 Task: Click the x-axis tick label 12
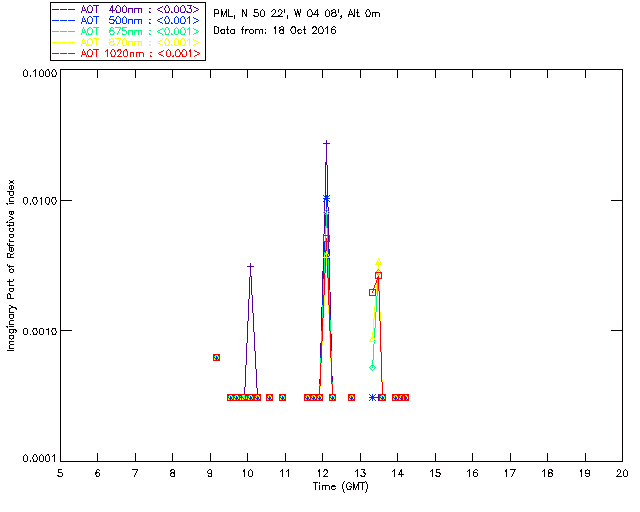[322, 473]
